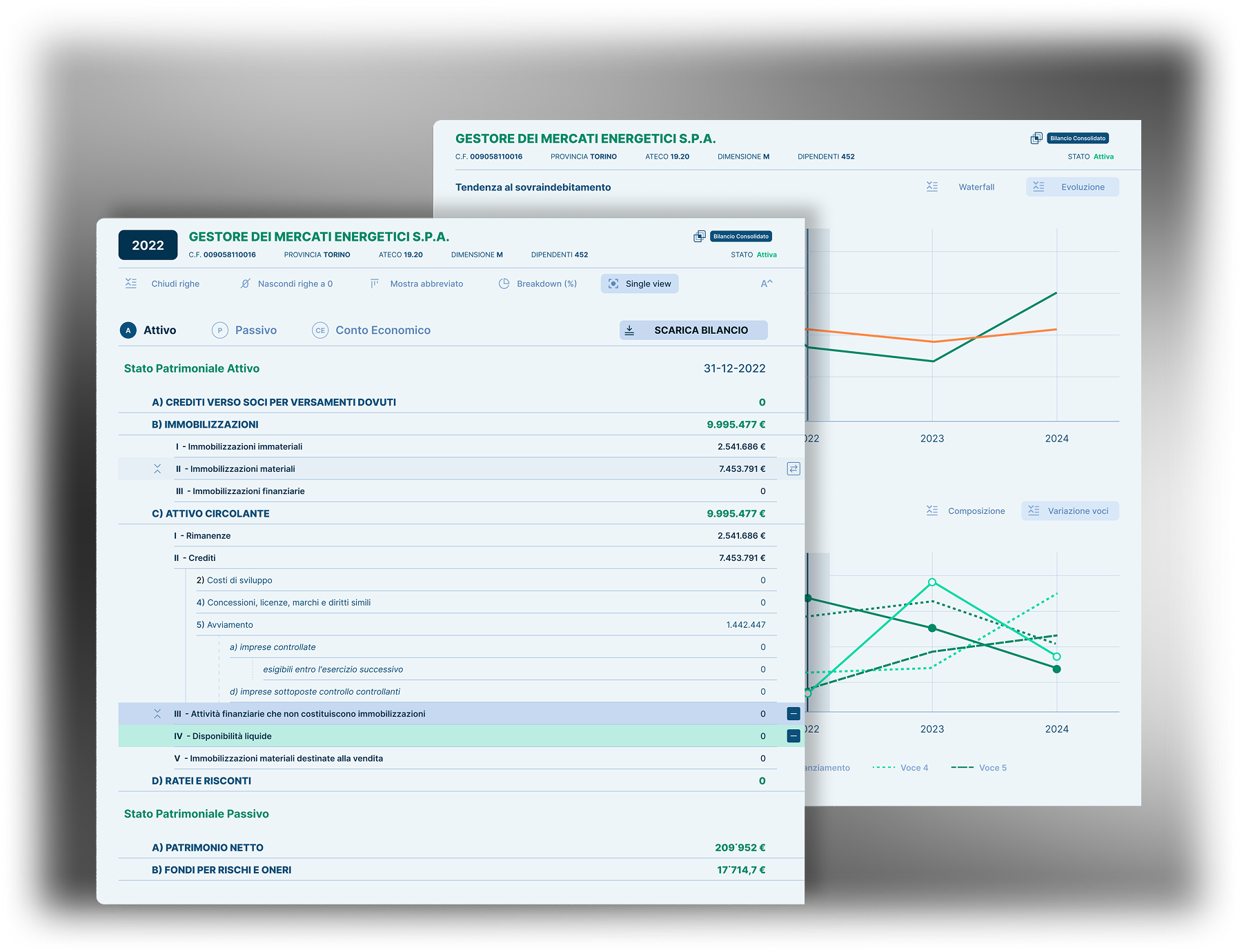This screenshot has height=952, width=1242.
Task: Open the 2022 year selector
Action: [148, 245]
